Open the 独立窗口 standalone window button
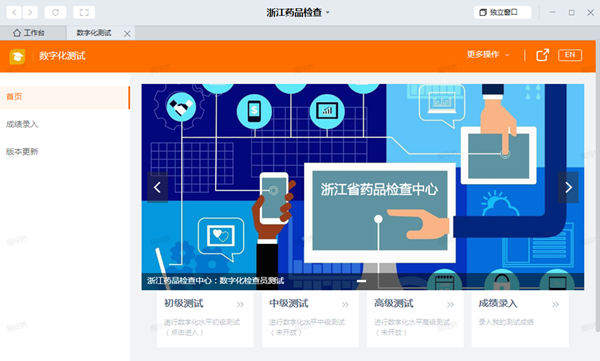Viewport: 600px width, 361px height. pyautogui.click(x=502, y=12)
